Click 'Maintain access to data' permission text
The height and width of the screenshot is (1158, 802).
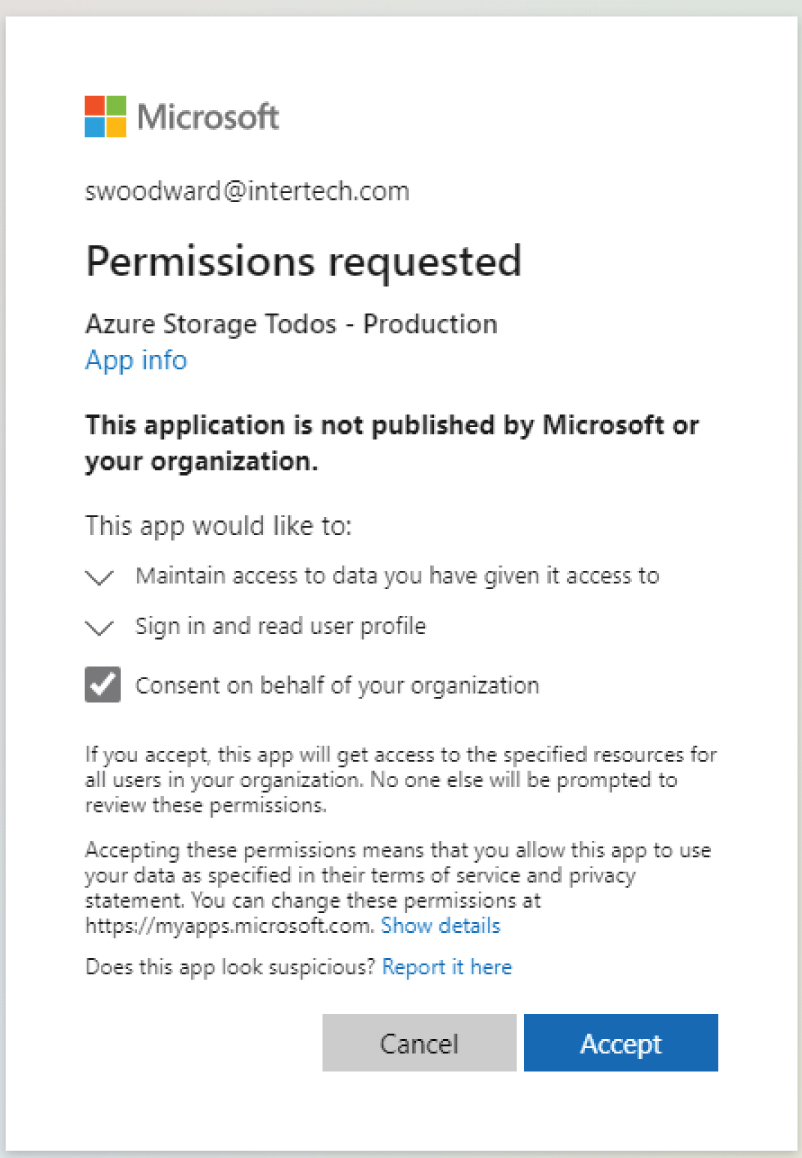click(397, 576)
